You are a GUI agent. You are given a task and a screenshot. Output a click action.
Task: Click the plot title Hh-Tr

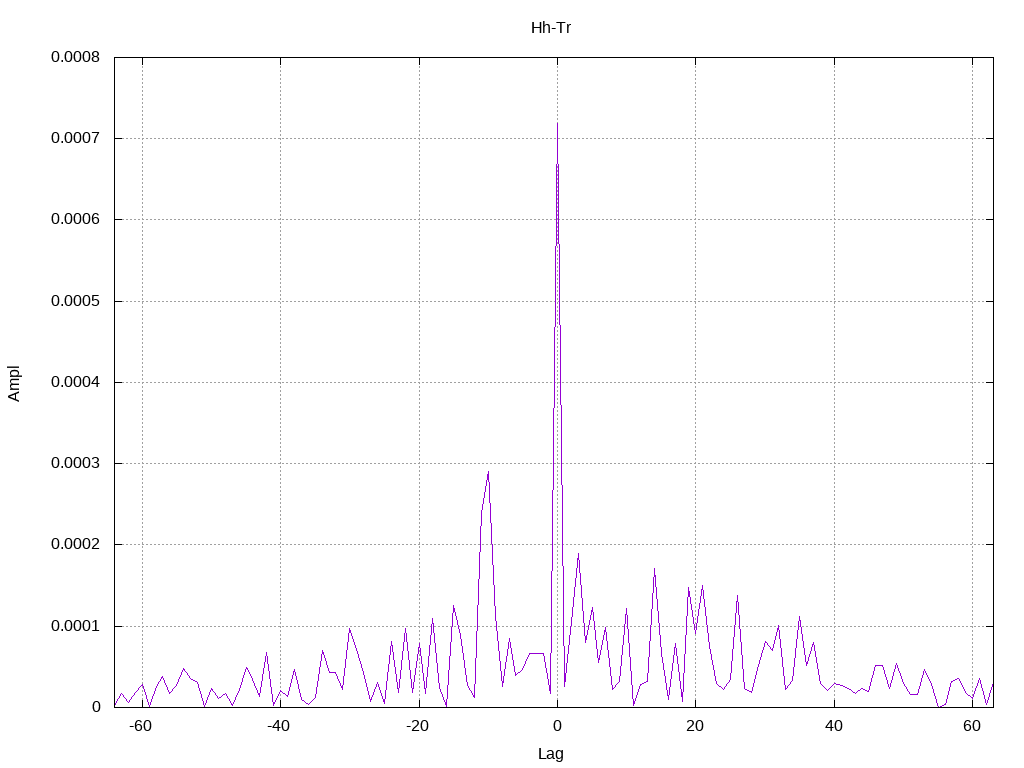coord(551,28)
